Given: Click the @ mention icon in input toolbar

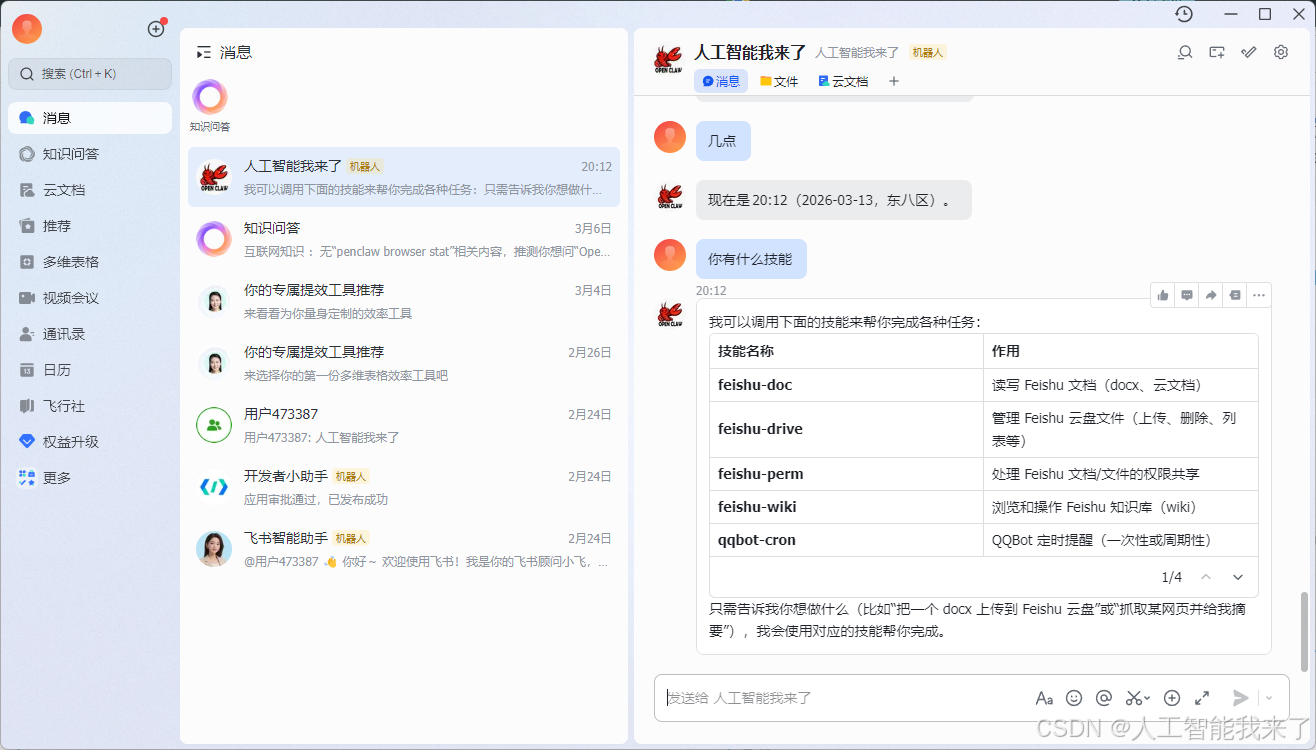Looking at the screenshot, I should click(x=1106, y=698).
